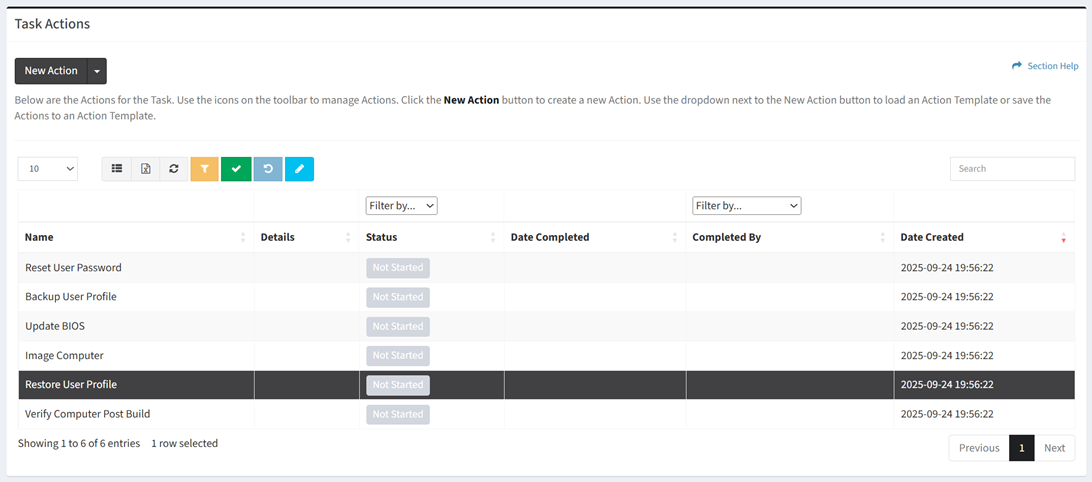This screenshot has height=482, width=1092.
Task: Sort by the Name column header
Action: [39, 238]
